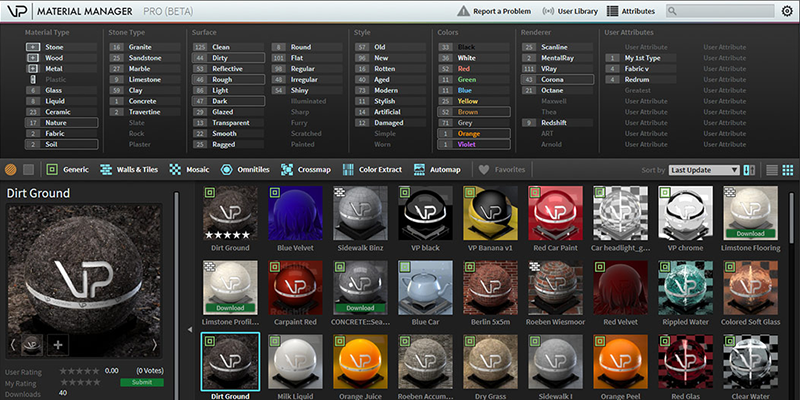Filter by Marble stone type
This screenshot has width=800, height=400.
click(x=144, y=68)
